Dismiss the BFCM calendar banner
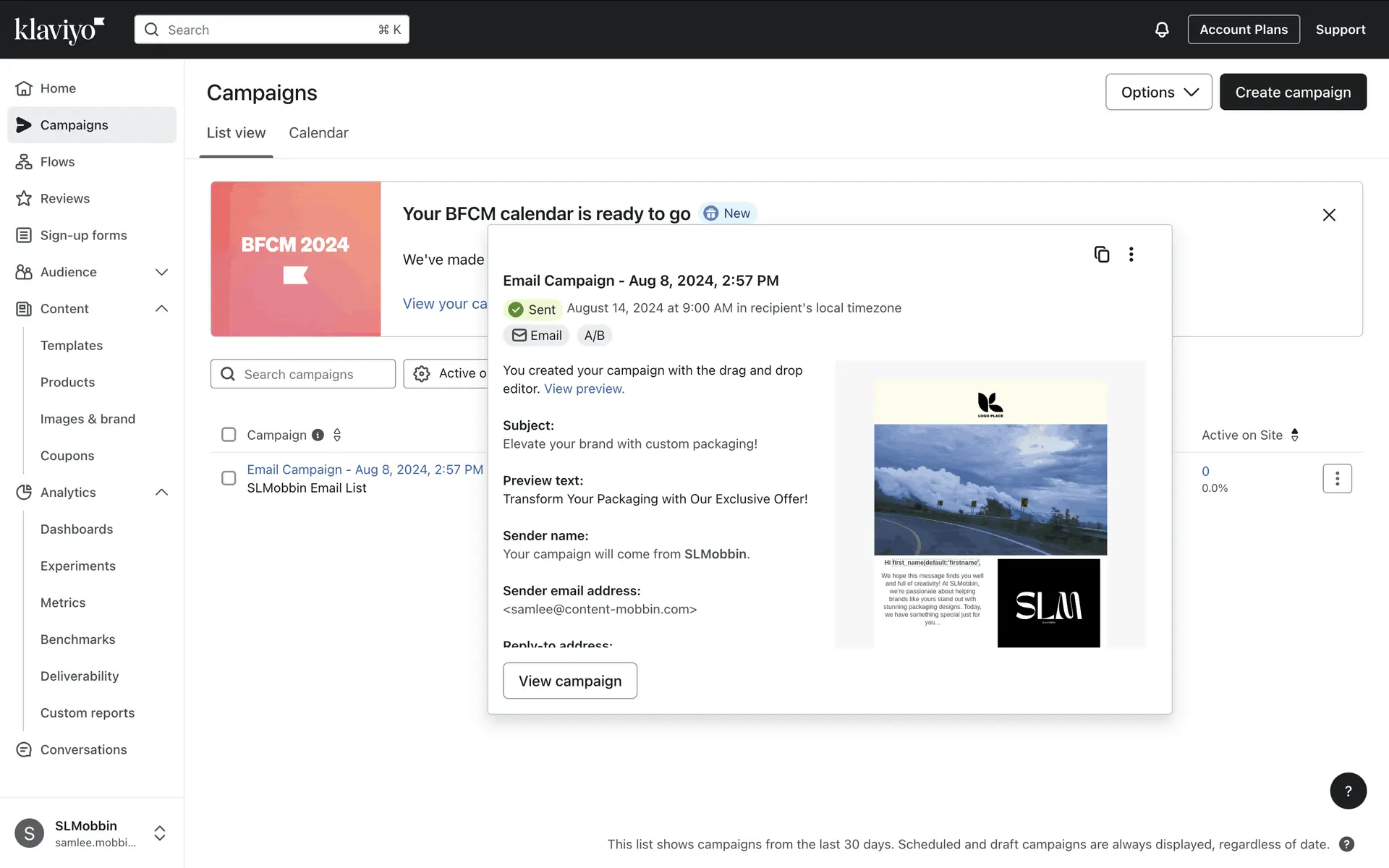This screenshot has width=1389, height=868. [x=1328, y=215]
